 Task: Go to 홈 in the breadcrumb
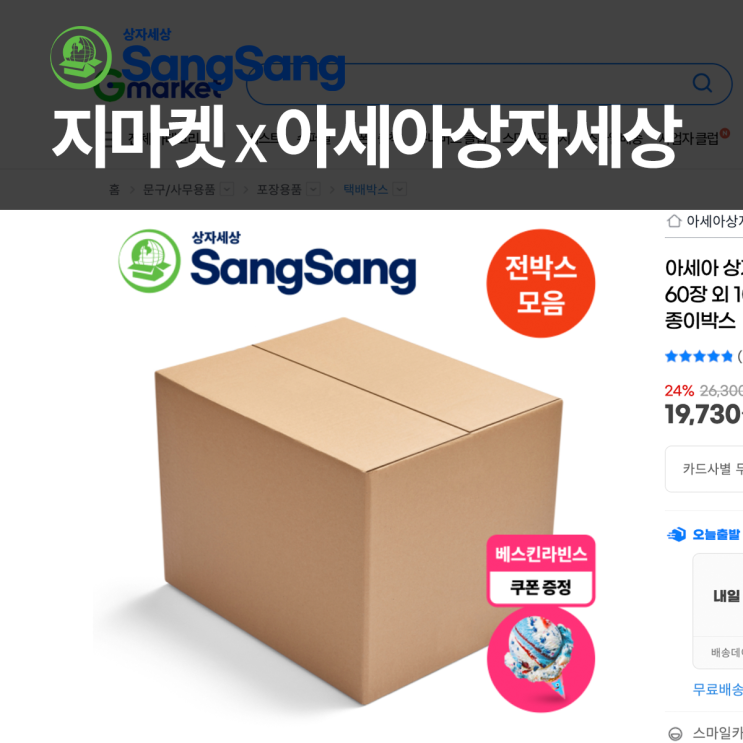114,190
